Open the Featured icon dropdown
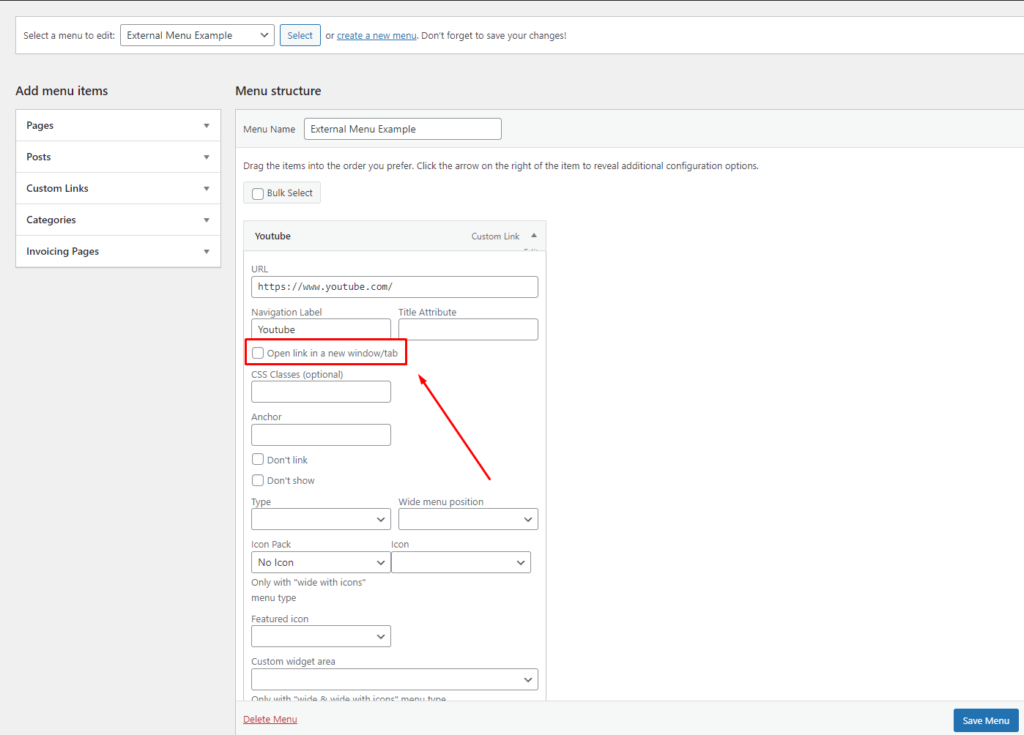 click(320, 636)
